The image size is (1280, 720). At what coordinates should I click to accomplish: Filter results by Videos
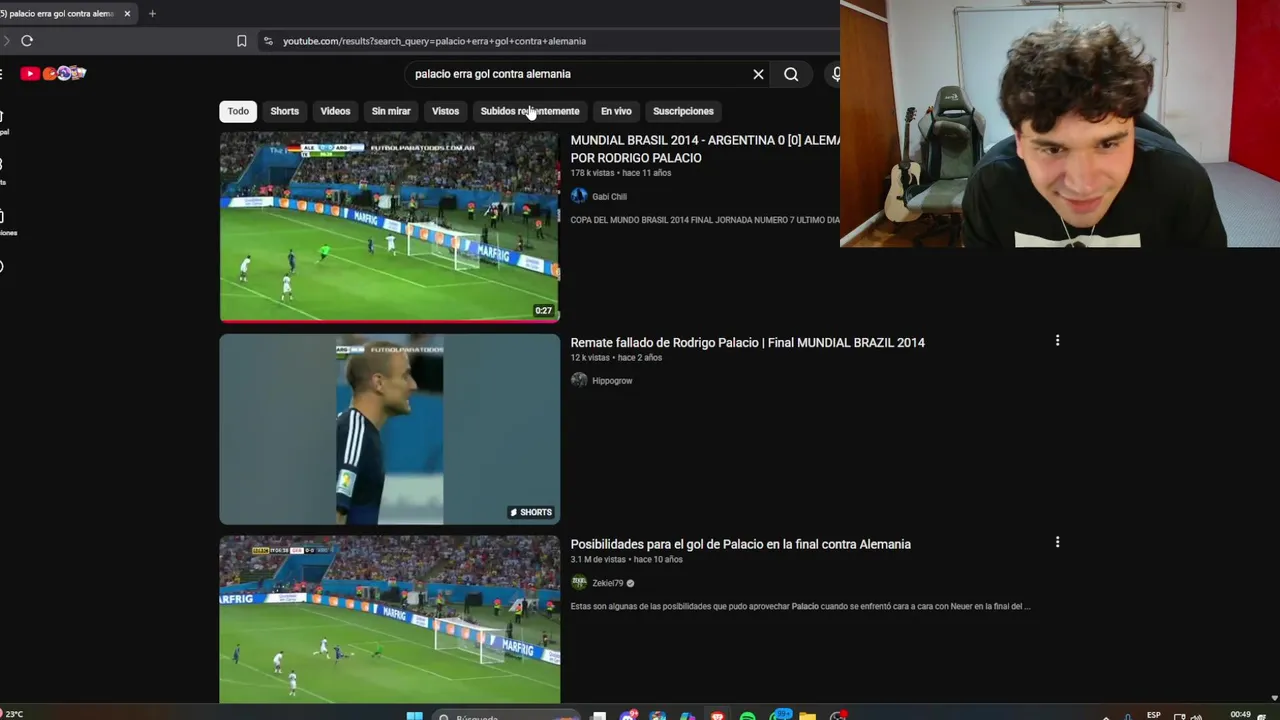pyautogui.click(x=335, y=111)
